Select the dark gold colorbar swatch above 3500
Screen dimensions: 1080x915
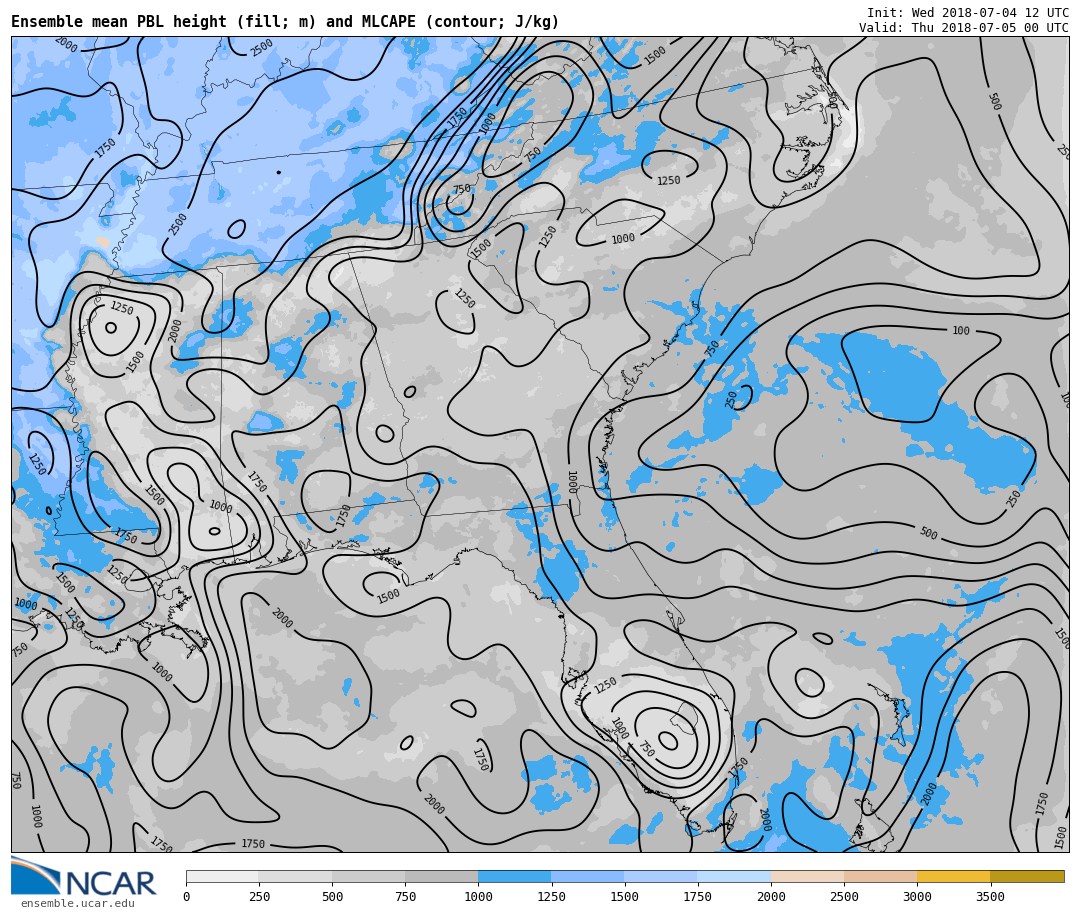(1027, 876)
